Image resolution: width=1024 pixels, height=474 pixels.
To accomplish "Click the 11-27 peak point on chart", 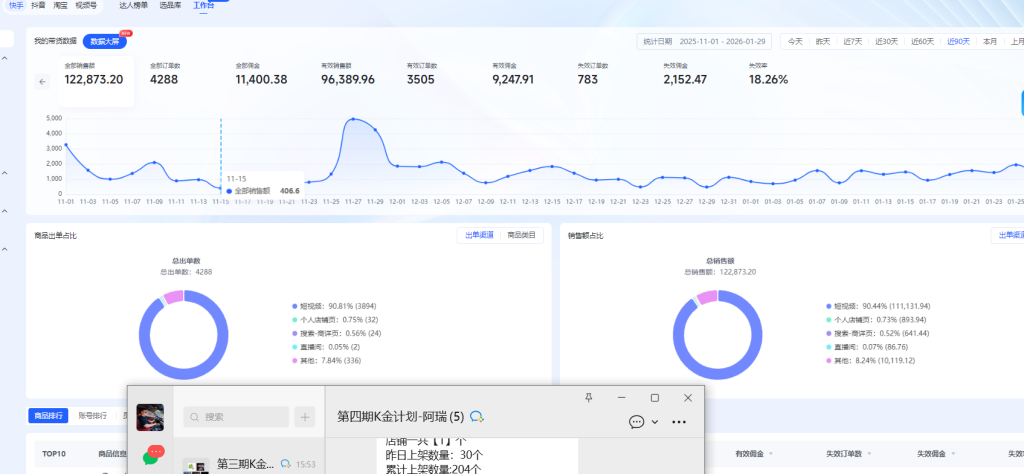I will 352,120.
